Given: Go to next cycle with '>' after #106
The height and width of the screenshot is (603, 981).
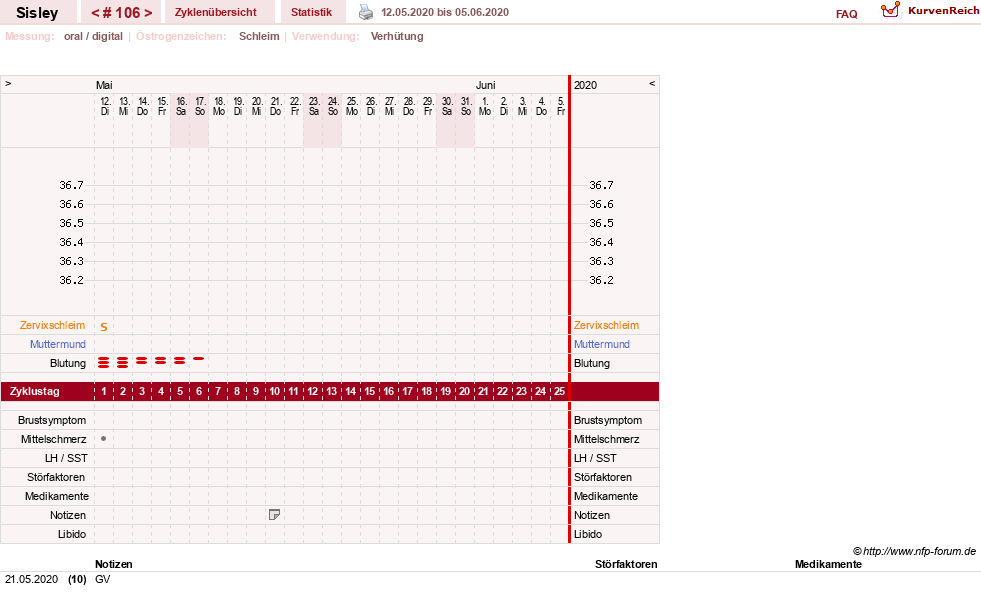Looking at the screenshot, I should point(148,13).
